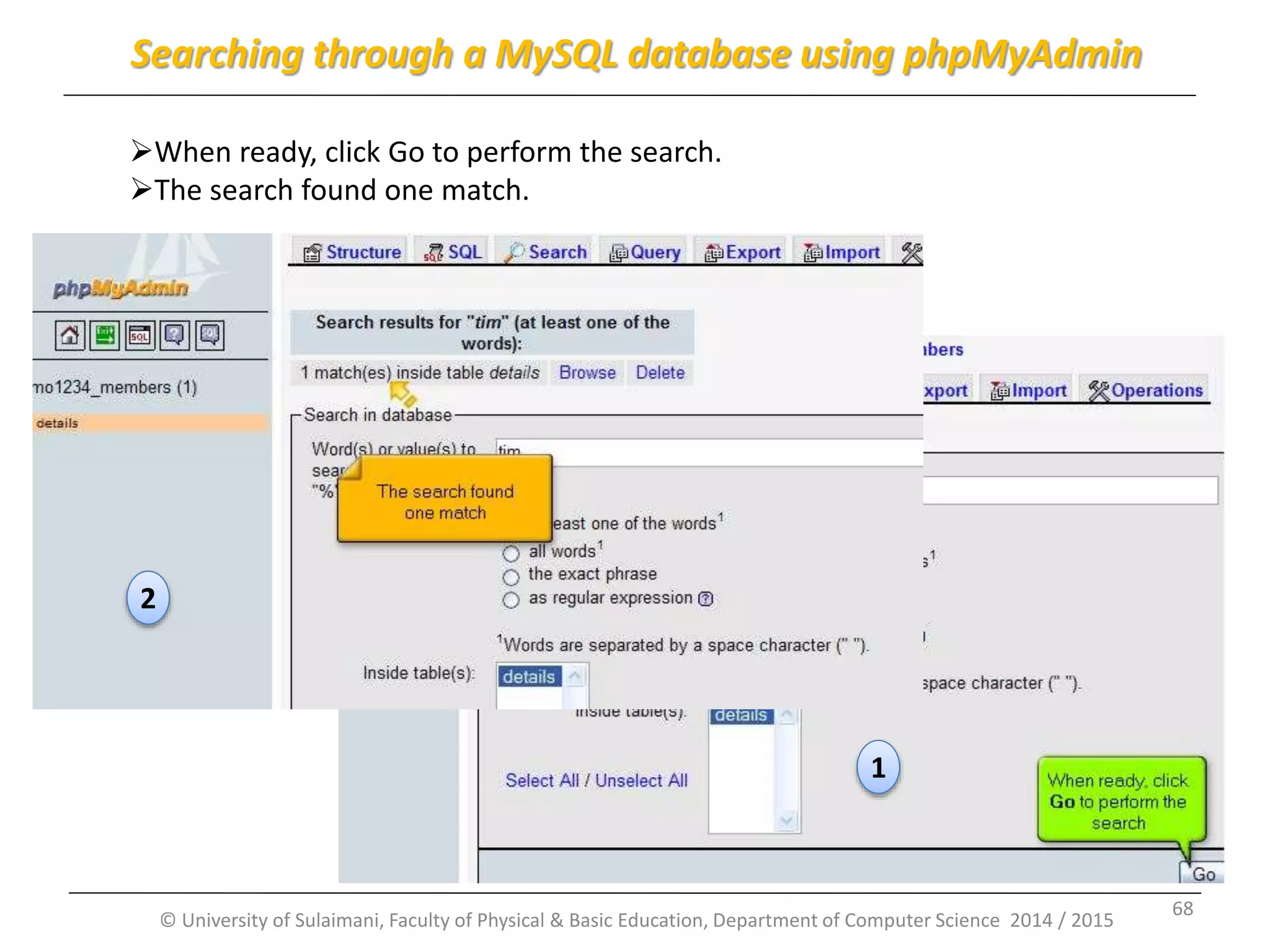Open the SQL query window icon in sidebar
The width and height of the screenshot is (1270, 952).
pyautogui.click(x=140, y=336)
